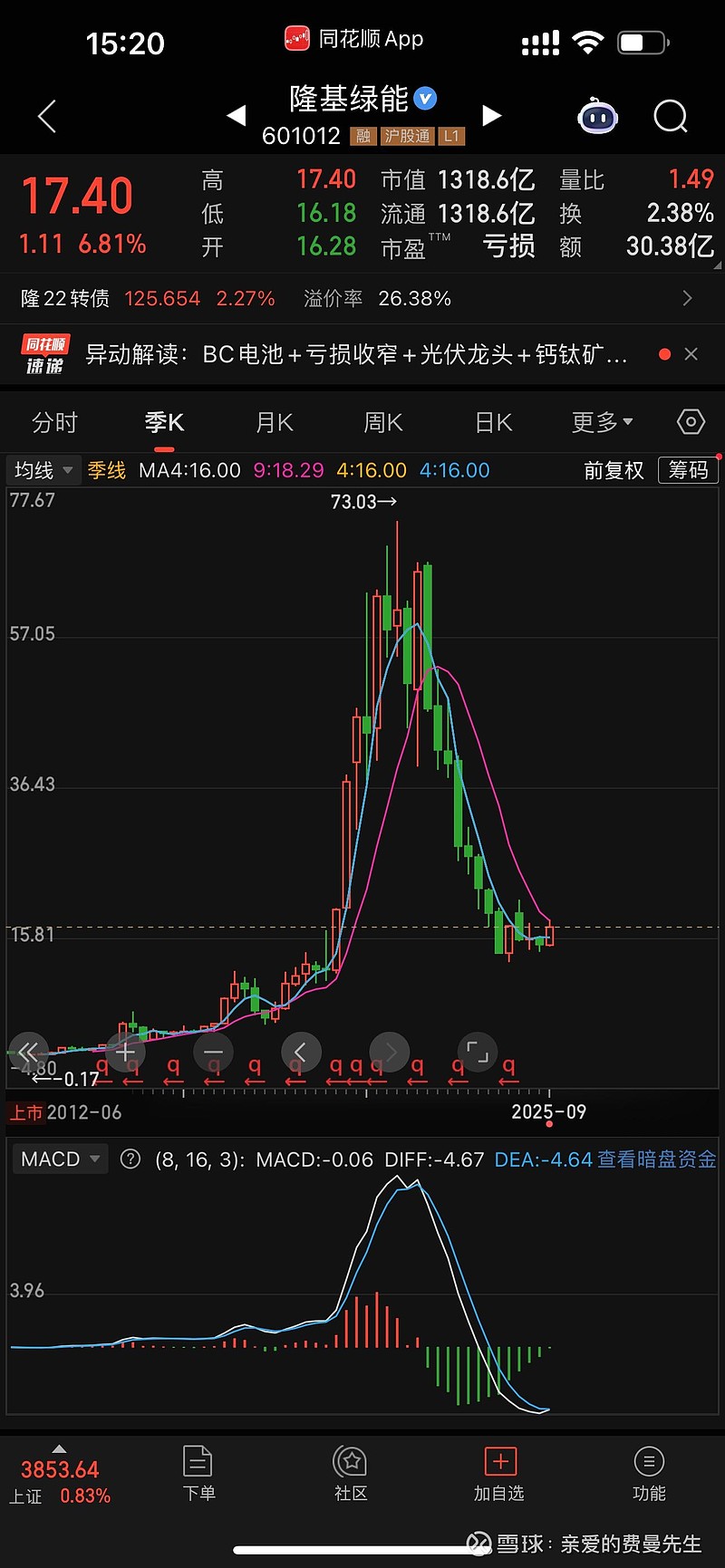Go back with the left chevron
Viewport: 725px width, 1568px height.
[47, 116]
